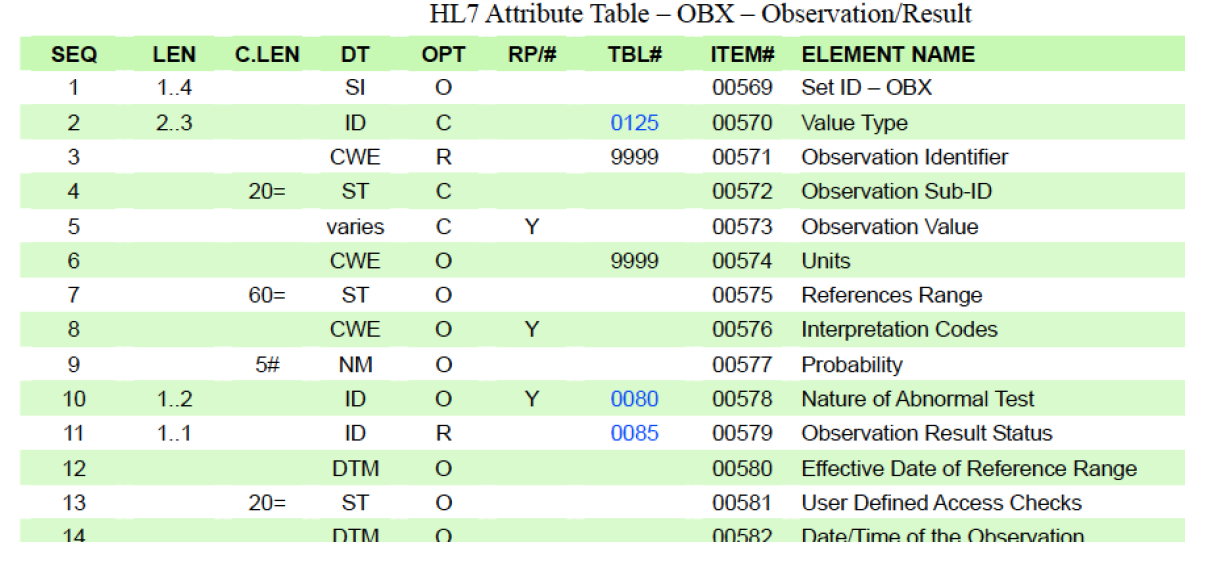Open the 0125 table link
Viewport: 1214px width, 577px height.
coord(635,123)
